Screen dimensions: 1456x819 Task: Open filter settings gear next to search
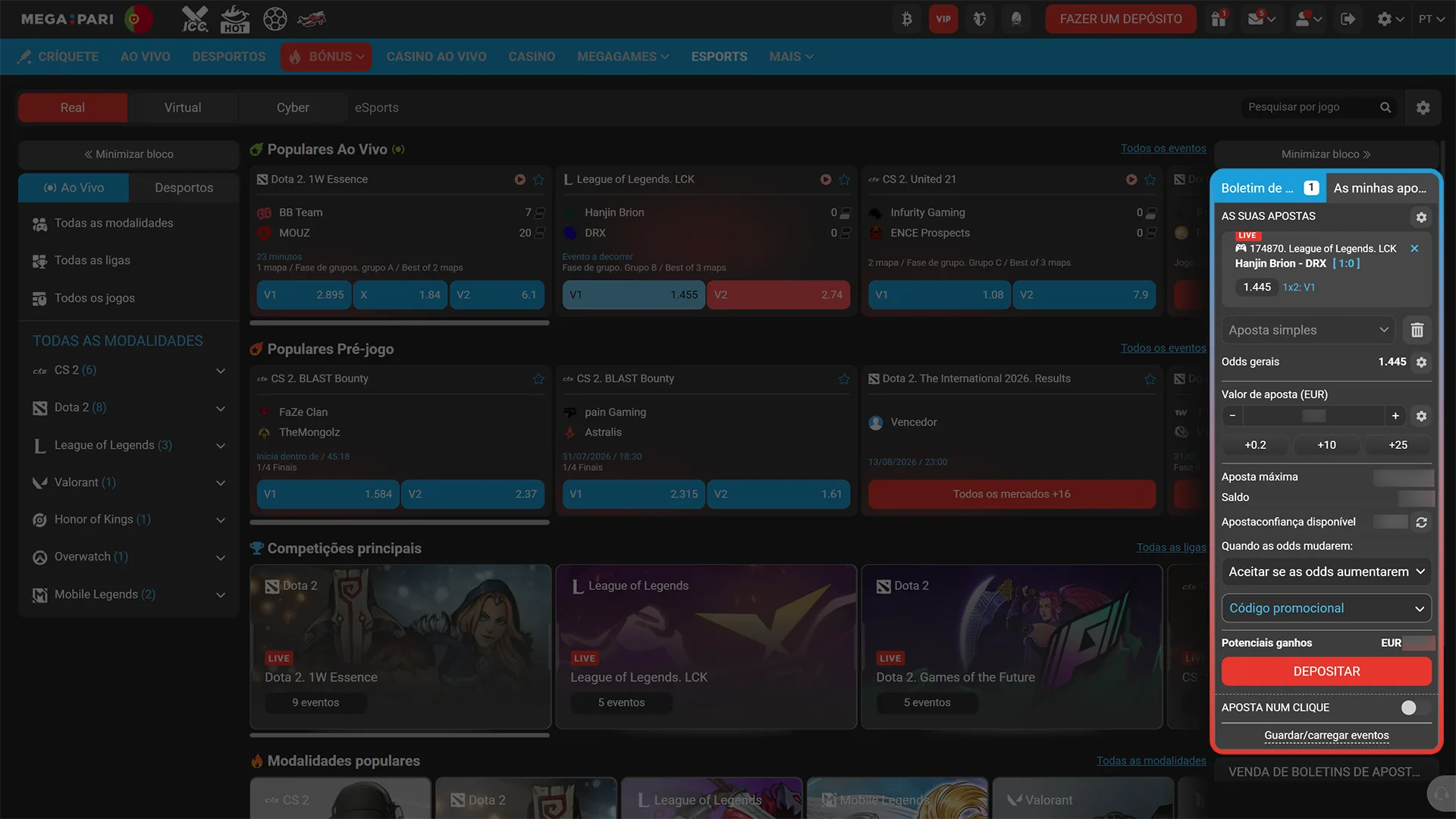click(x=1423, y=108)
